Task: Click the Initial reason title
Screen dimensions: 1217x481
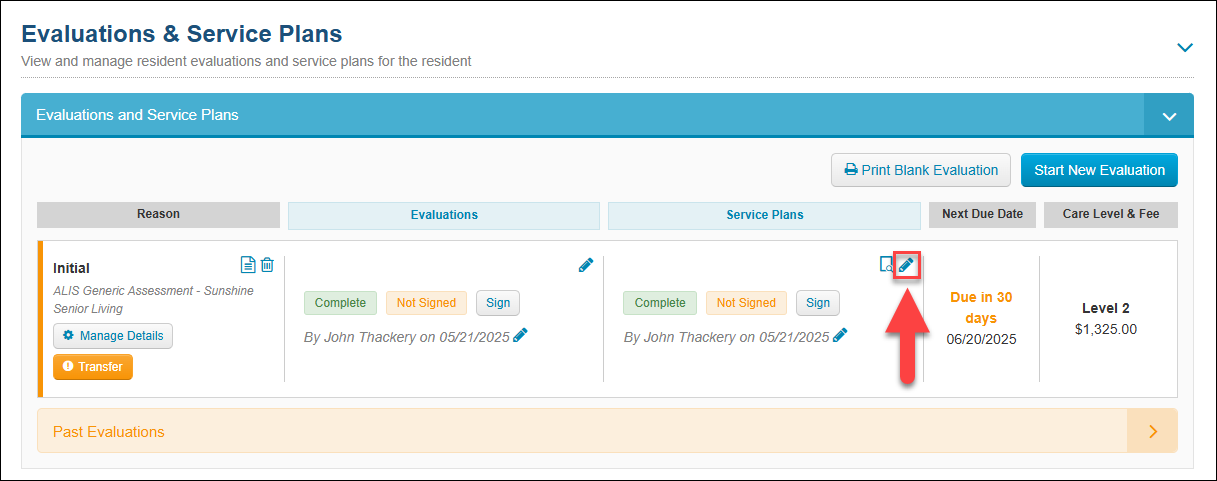Action: point(71,268)
